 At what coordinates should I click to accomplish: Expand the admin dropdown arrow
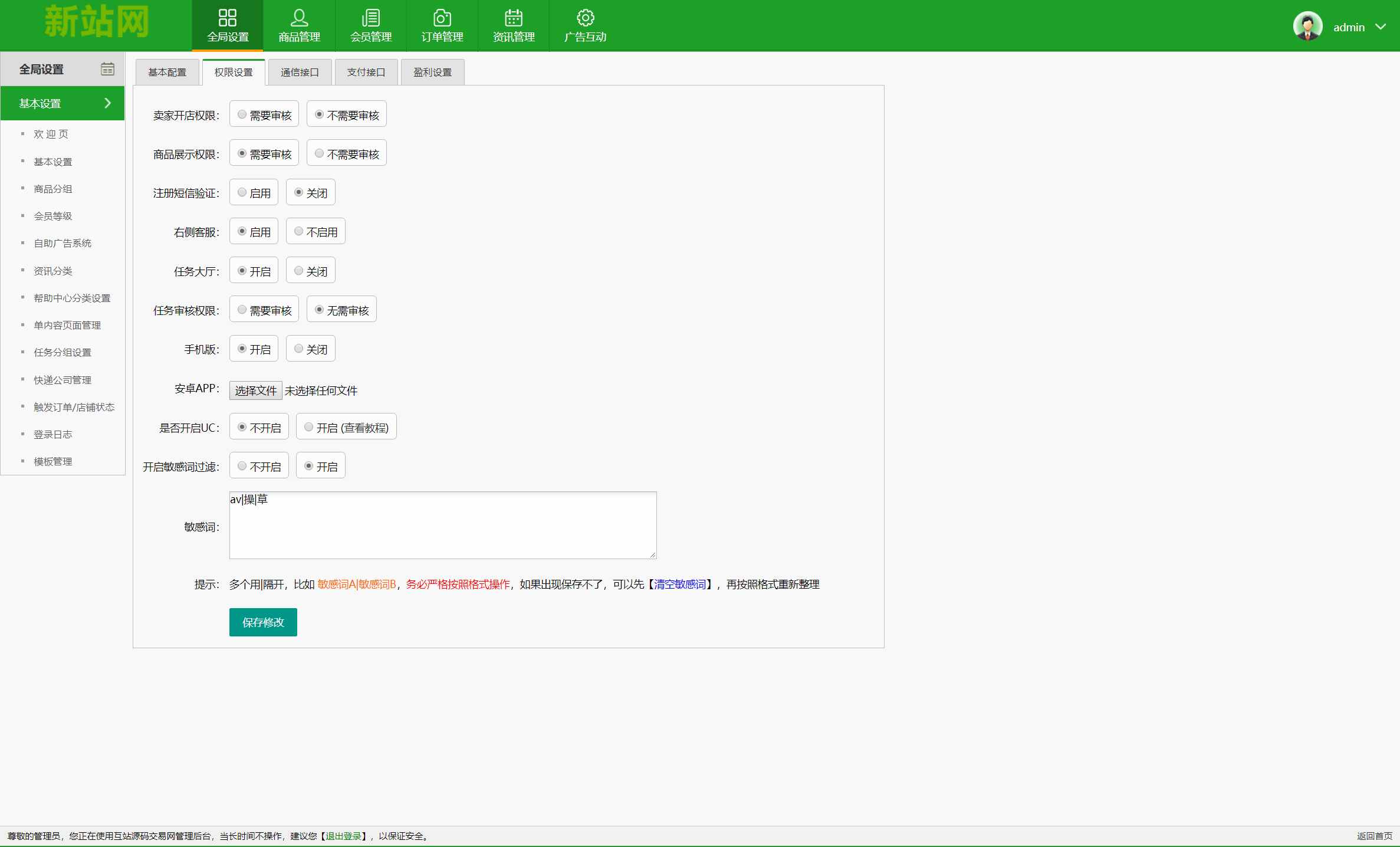(x=1381, y=27)
